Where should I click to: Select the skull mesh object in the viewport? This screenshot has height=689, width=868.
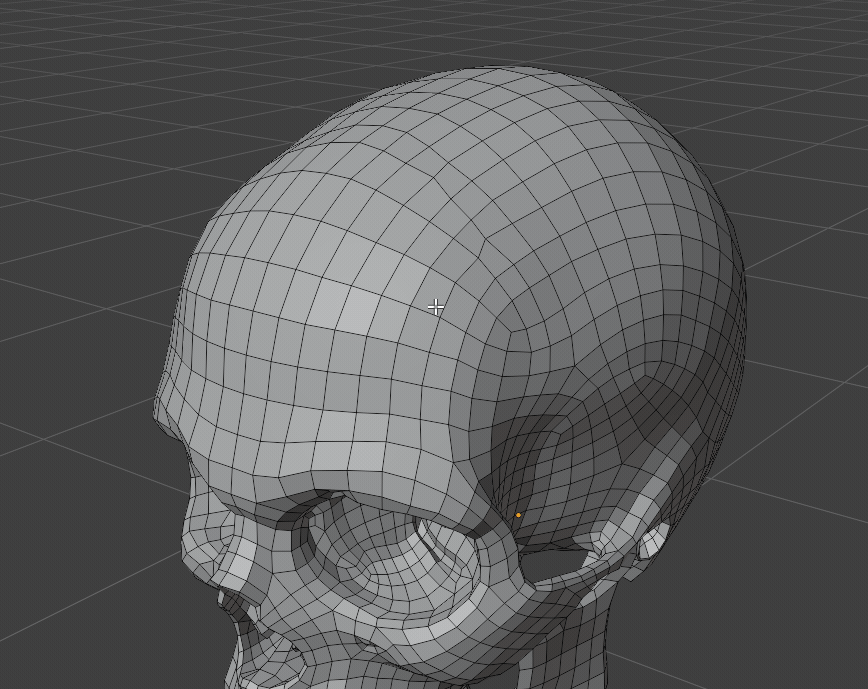[x=450, y=379]
